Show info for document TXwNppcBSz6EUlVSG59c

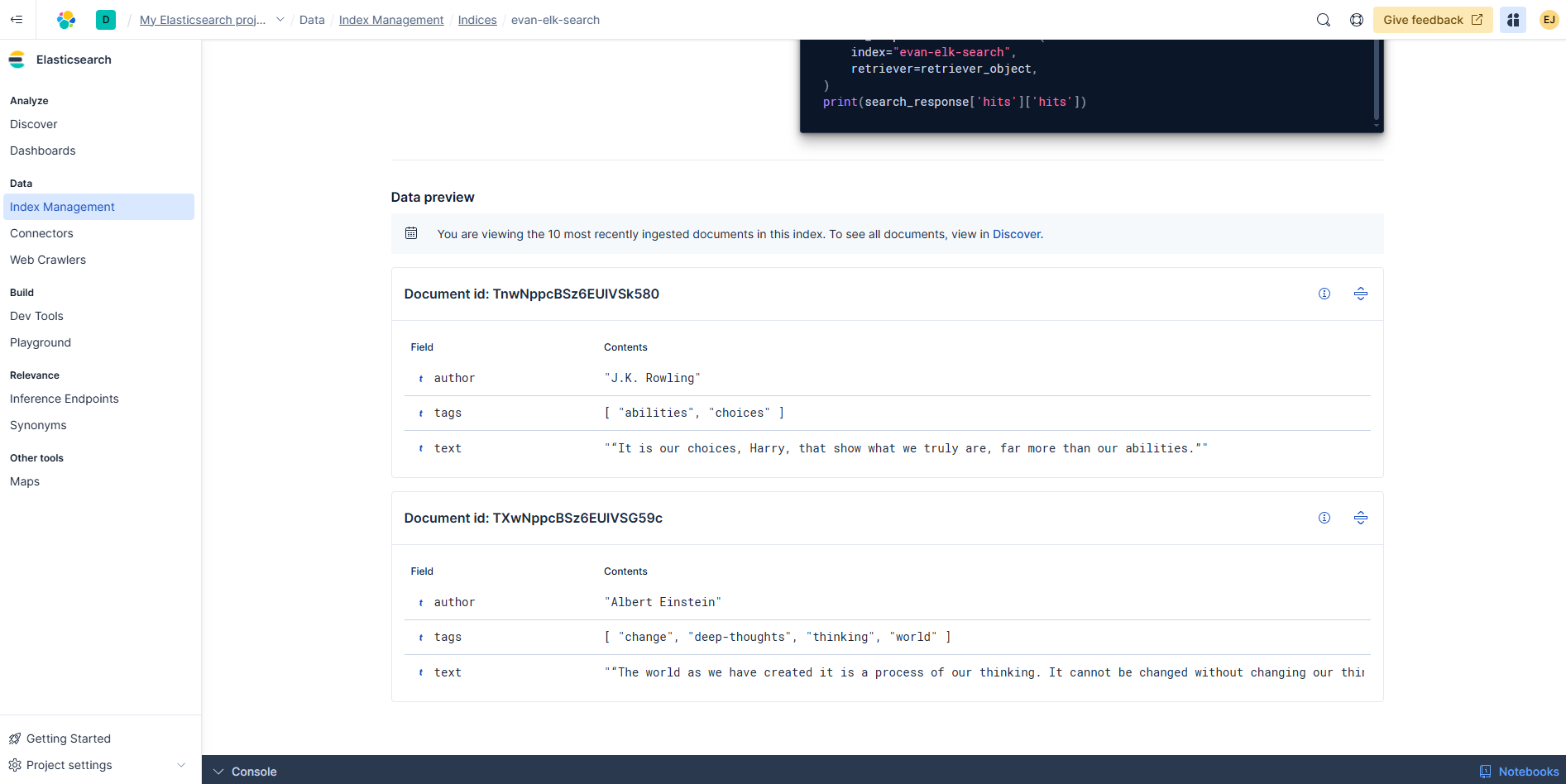coord(1324,518)
